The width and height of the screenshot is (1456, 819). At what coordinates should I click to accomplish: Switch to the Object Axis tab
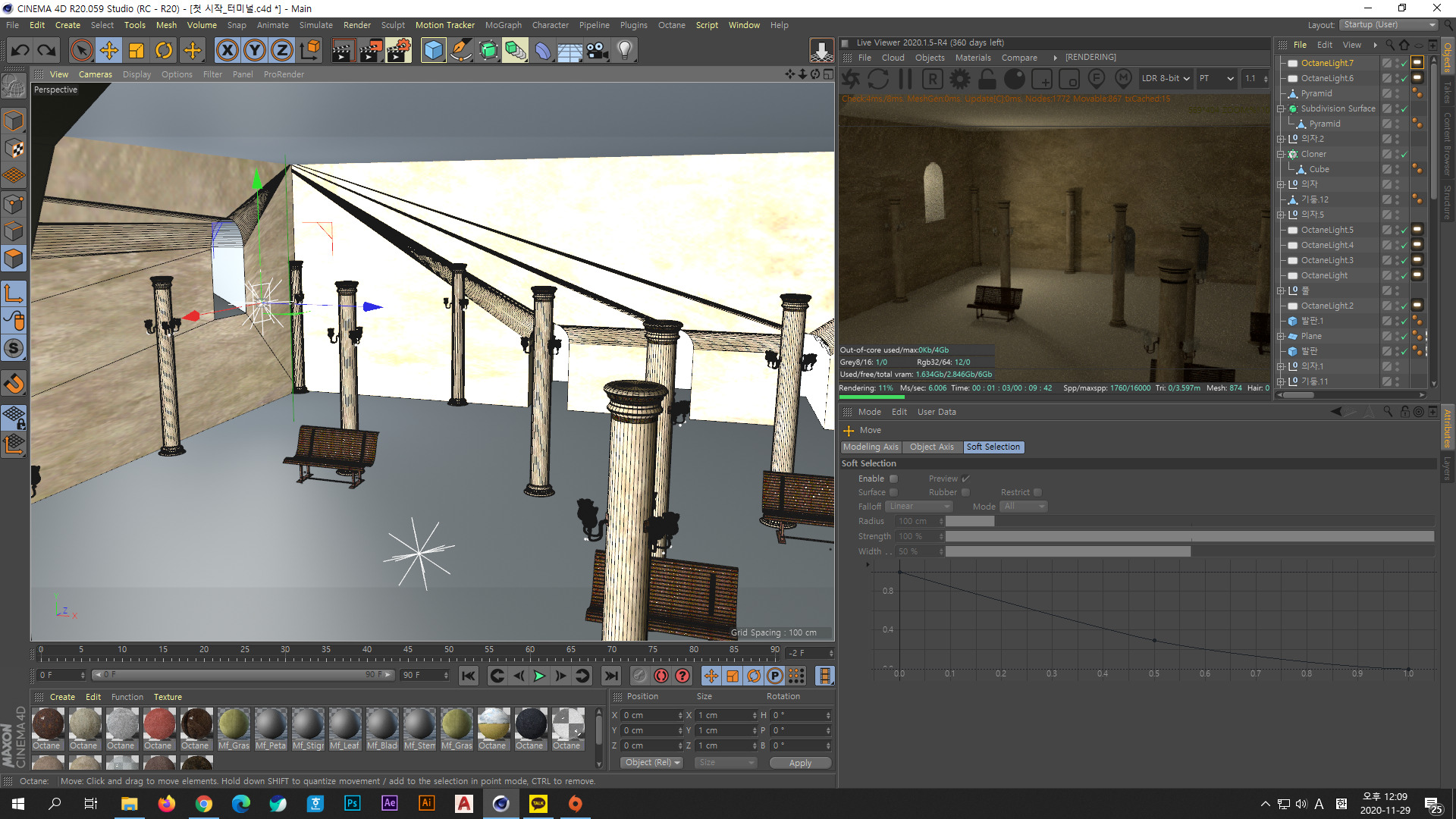click(x=931, y=447)
